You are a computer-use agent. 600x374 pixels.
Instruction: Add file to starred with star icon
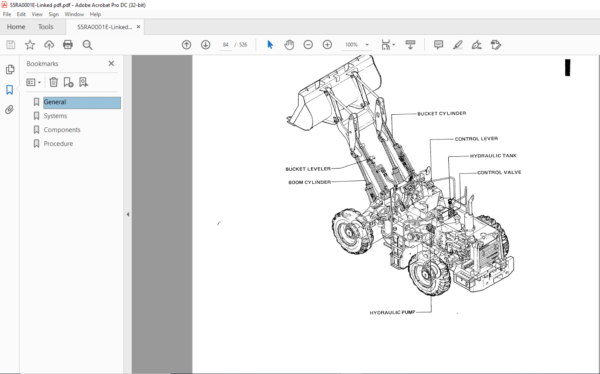[x=30, y=45]
